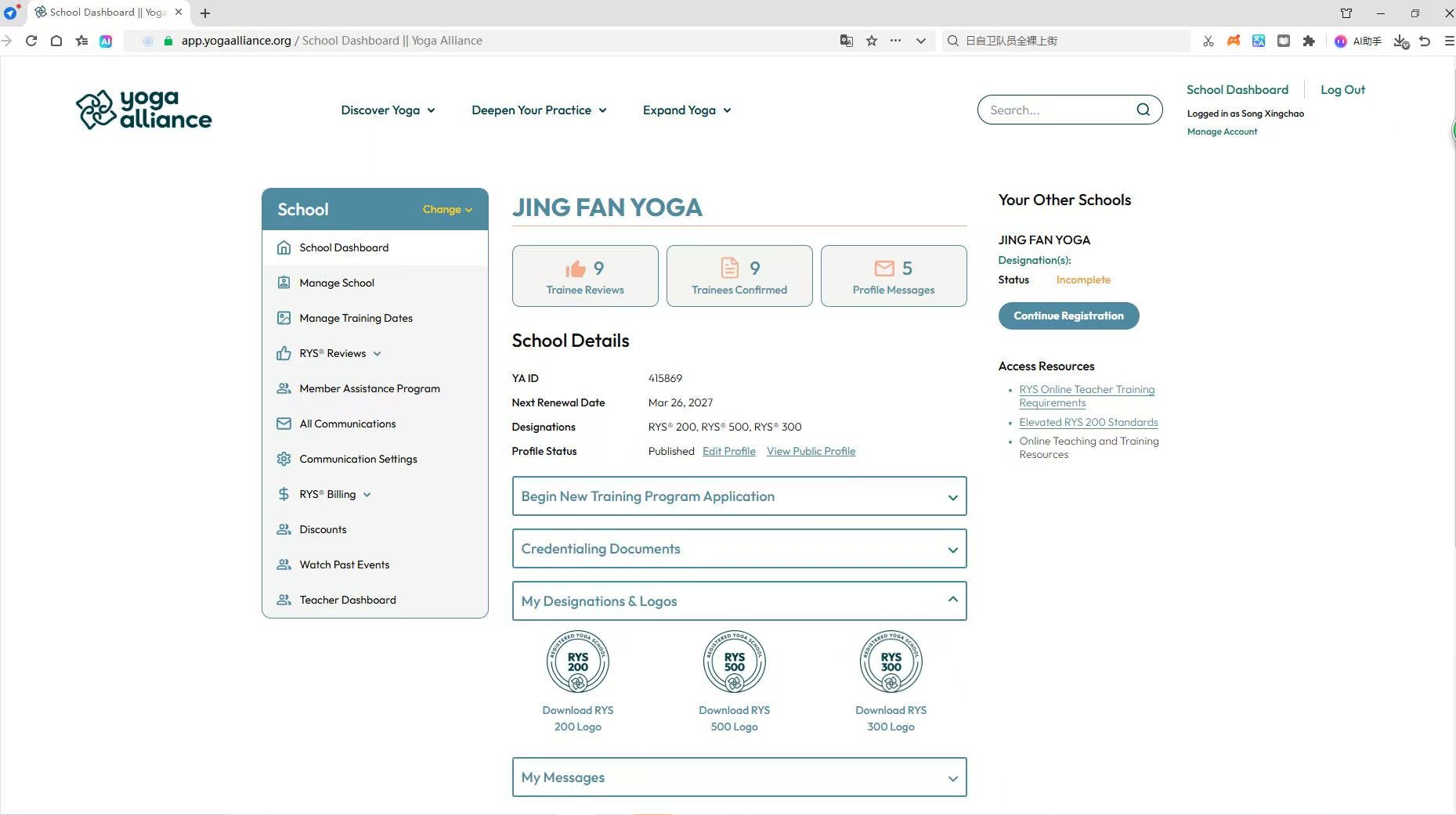
Task: Open the Deepen Your Practice menu
Action: click(539, 110)
